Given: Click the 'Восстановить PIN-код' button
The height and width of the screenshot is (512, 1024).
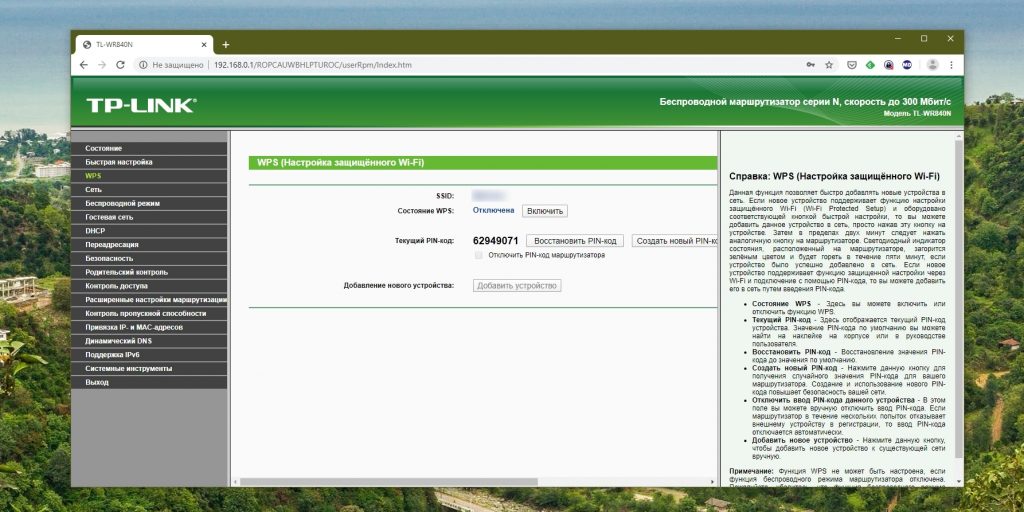Looking at the screenshot, I should coord(575,241).
